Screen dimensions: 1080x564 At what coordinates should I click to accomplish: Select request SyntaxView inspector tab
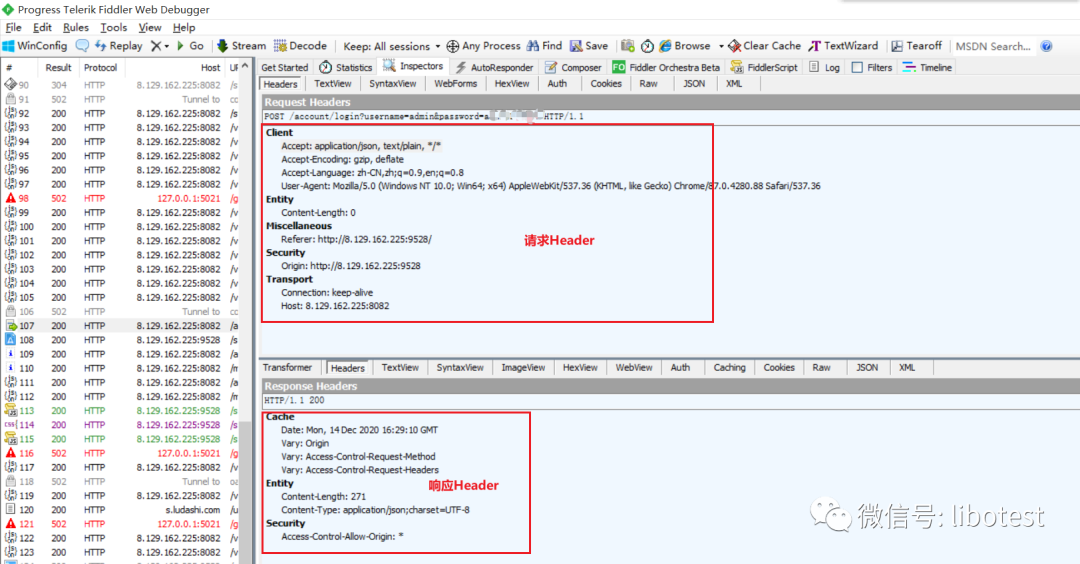pos(393,84)
